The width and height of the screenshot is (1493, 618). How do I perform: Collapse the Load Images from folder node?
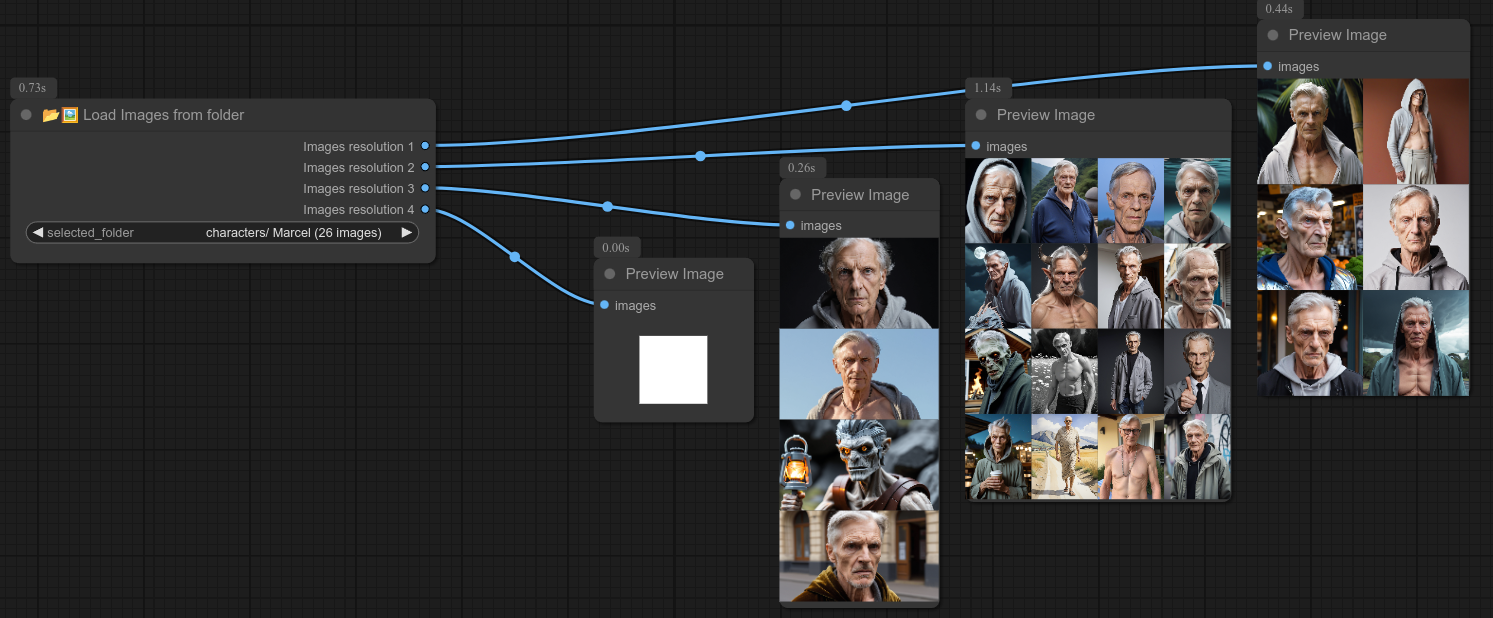26,115
